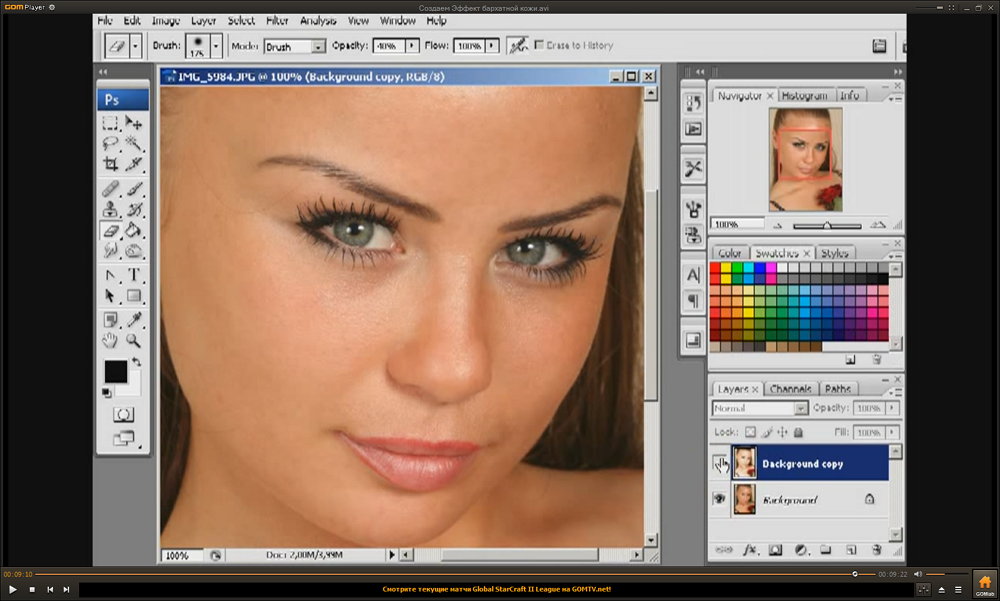This screenshot has height=601, width=1000.
Task: Open the Histogram tab
Action: tap(805, 95)
